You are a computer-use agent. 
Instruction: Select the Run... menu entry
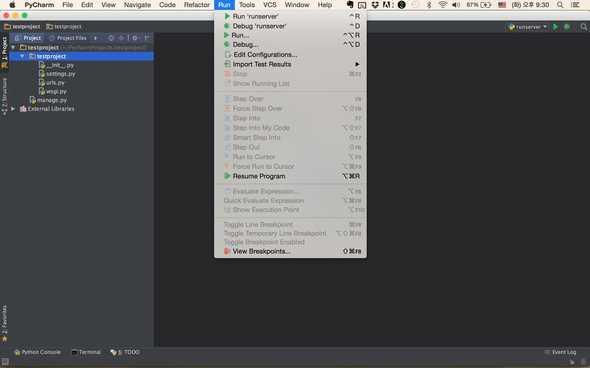click(290, 35)
